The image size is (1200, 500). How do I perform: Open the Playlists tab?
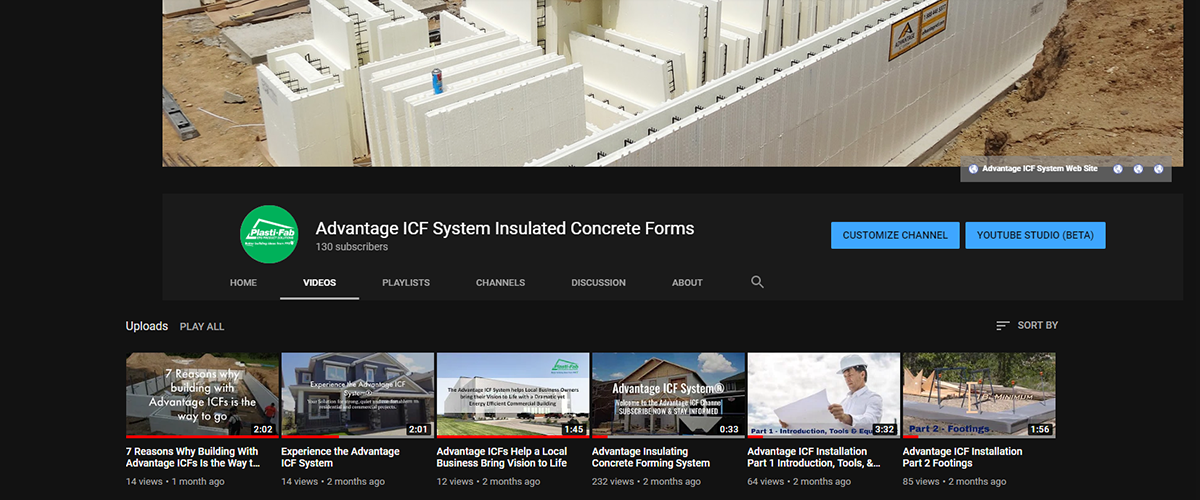(x=406, y=283)
